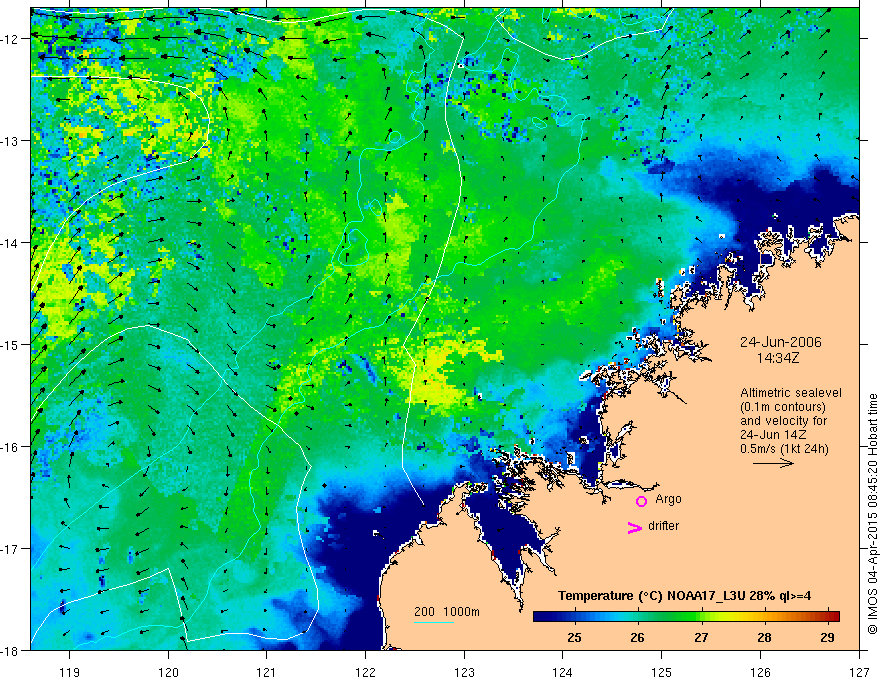Click the longitude axis label 126
880x680 pixels.
click(x=760, y=672)
